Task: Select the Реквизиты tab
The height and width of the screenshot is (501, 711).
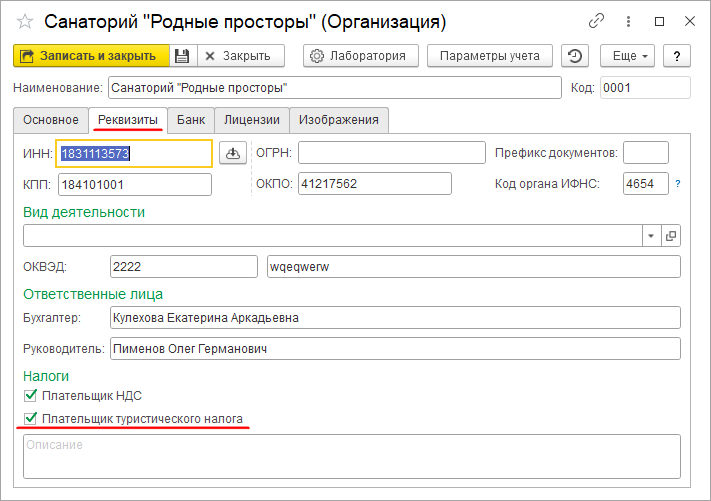Action: [128, 120]
